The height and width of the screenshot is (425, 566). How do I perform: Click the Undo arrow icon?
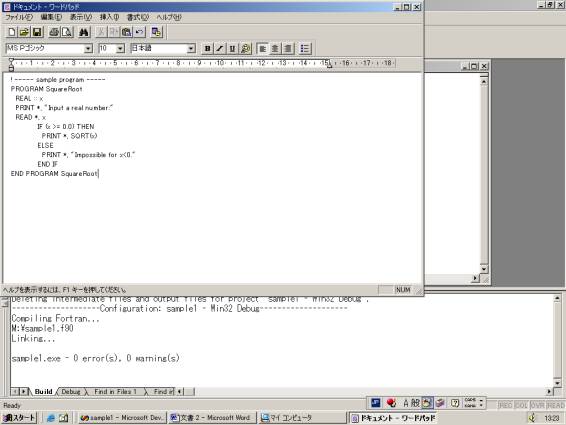(139, 32)
